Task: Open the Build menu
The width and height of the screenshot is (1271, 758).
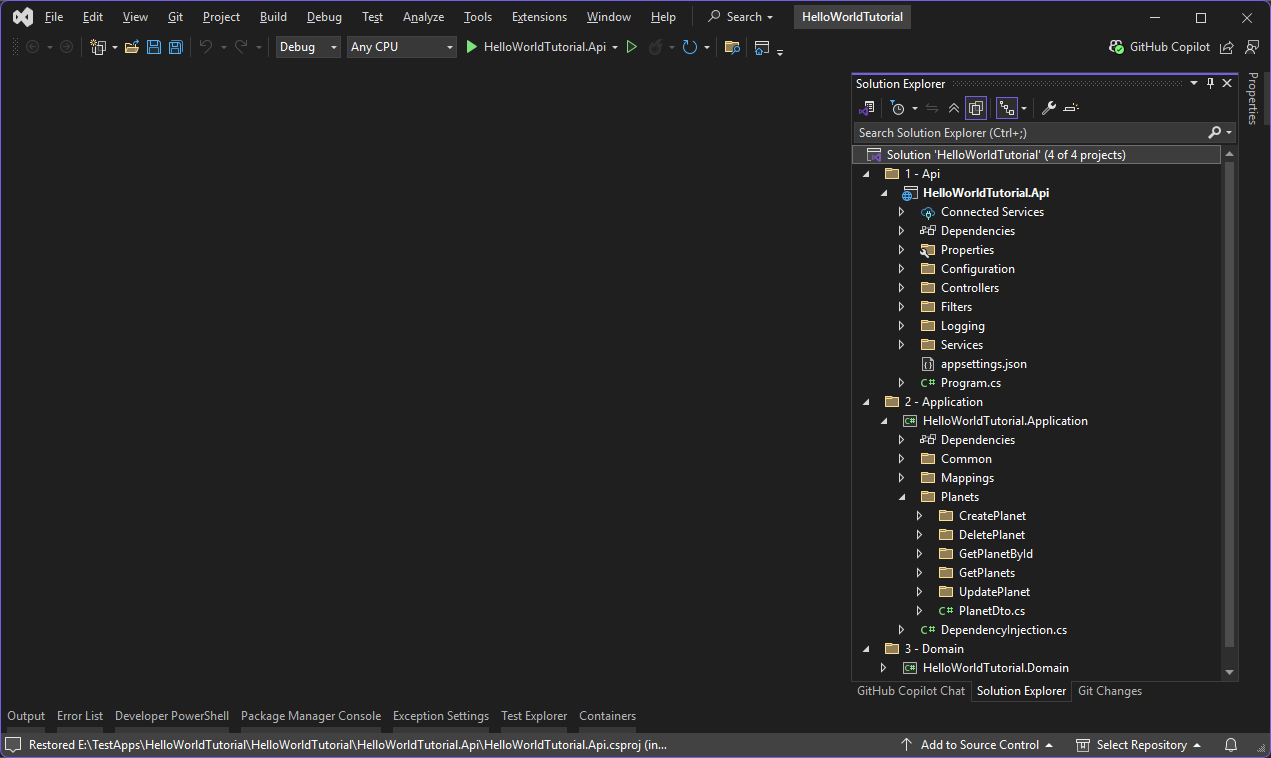Action: click(x=273, y=17)
